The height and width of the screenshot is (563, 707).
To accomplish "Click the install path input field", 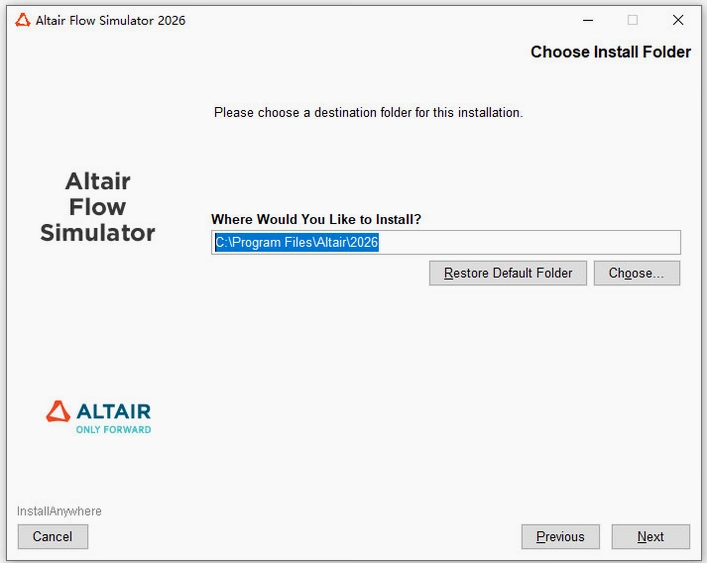I will [446, 243].
